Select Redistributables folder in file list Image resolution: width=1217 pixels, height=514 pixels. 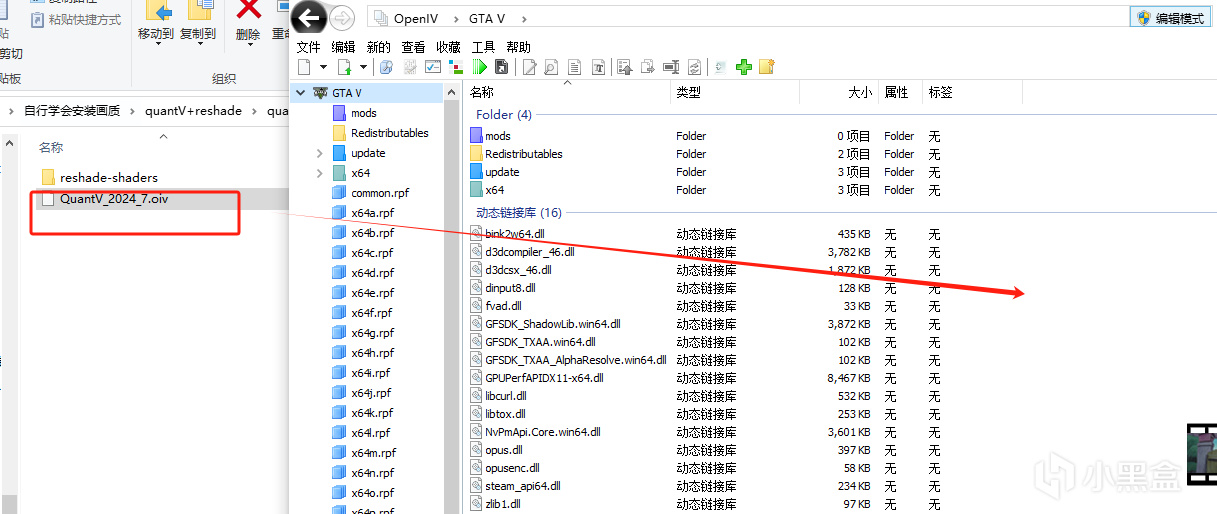pyautogui.click(x=524, y=154)
